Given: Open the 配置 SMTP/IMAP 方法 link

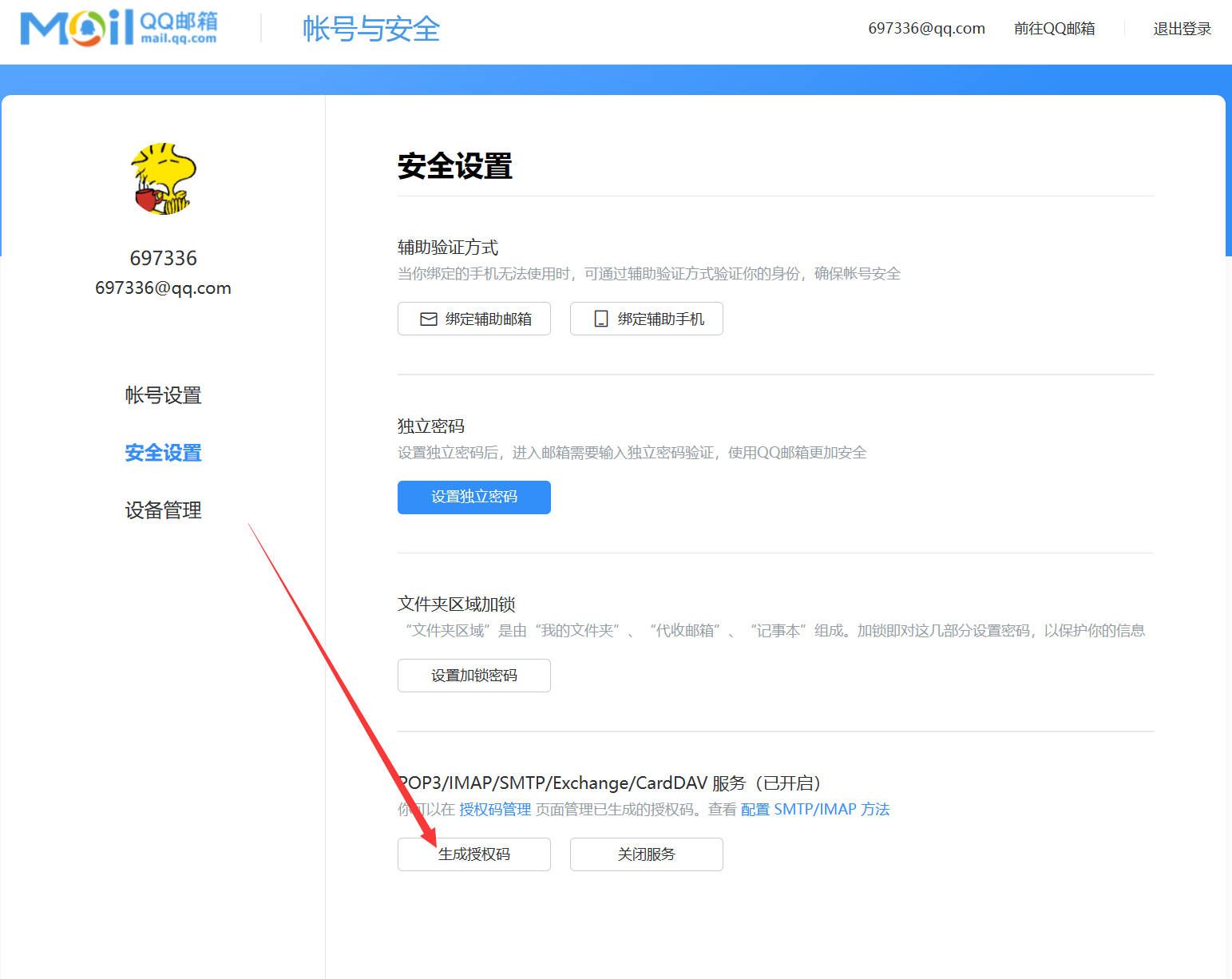Looking at the screenshot, I should coord(815,810).
